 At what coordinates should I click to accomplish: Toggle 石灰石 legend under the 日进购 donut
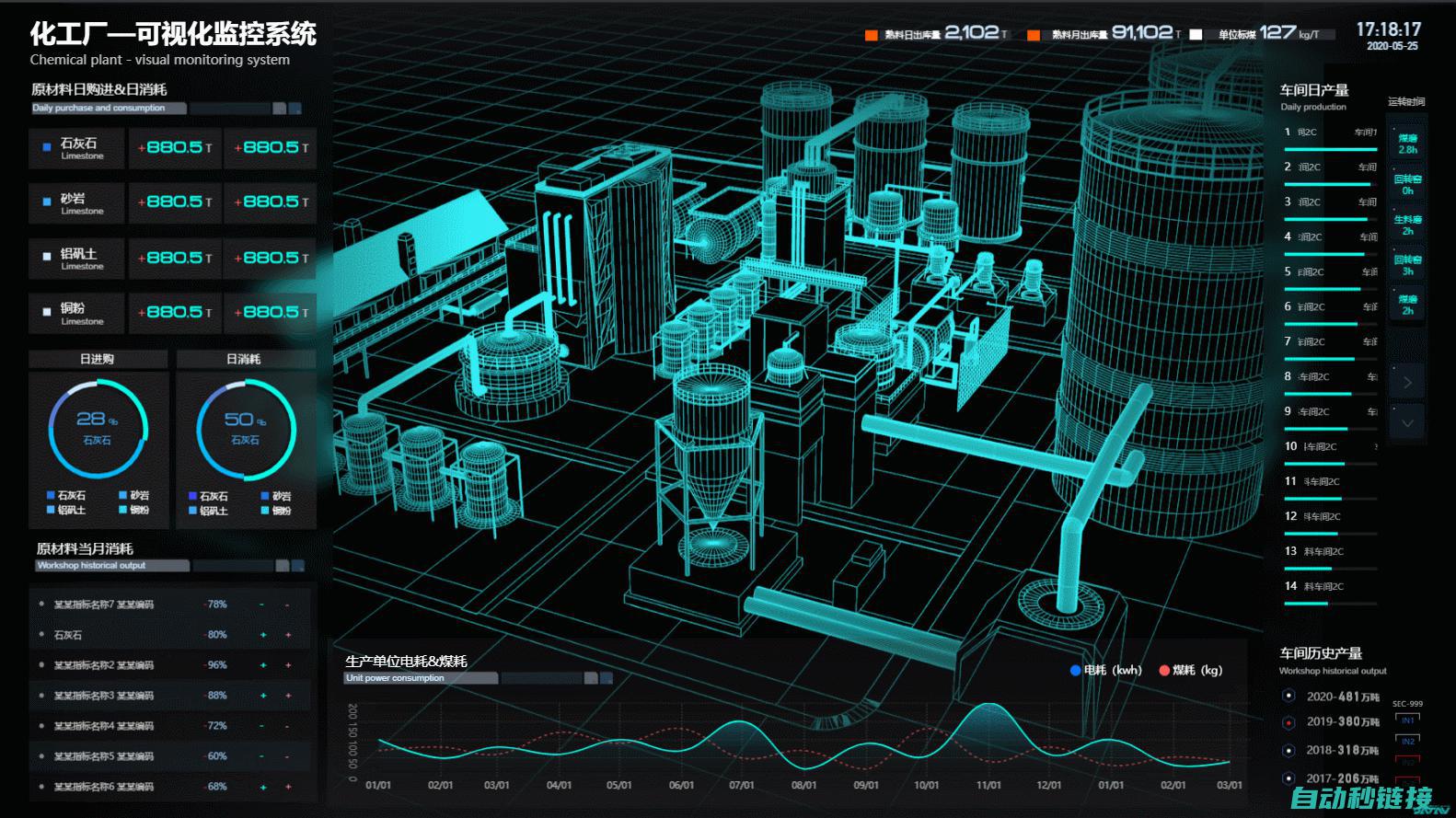tap(66, 495)
